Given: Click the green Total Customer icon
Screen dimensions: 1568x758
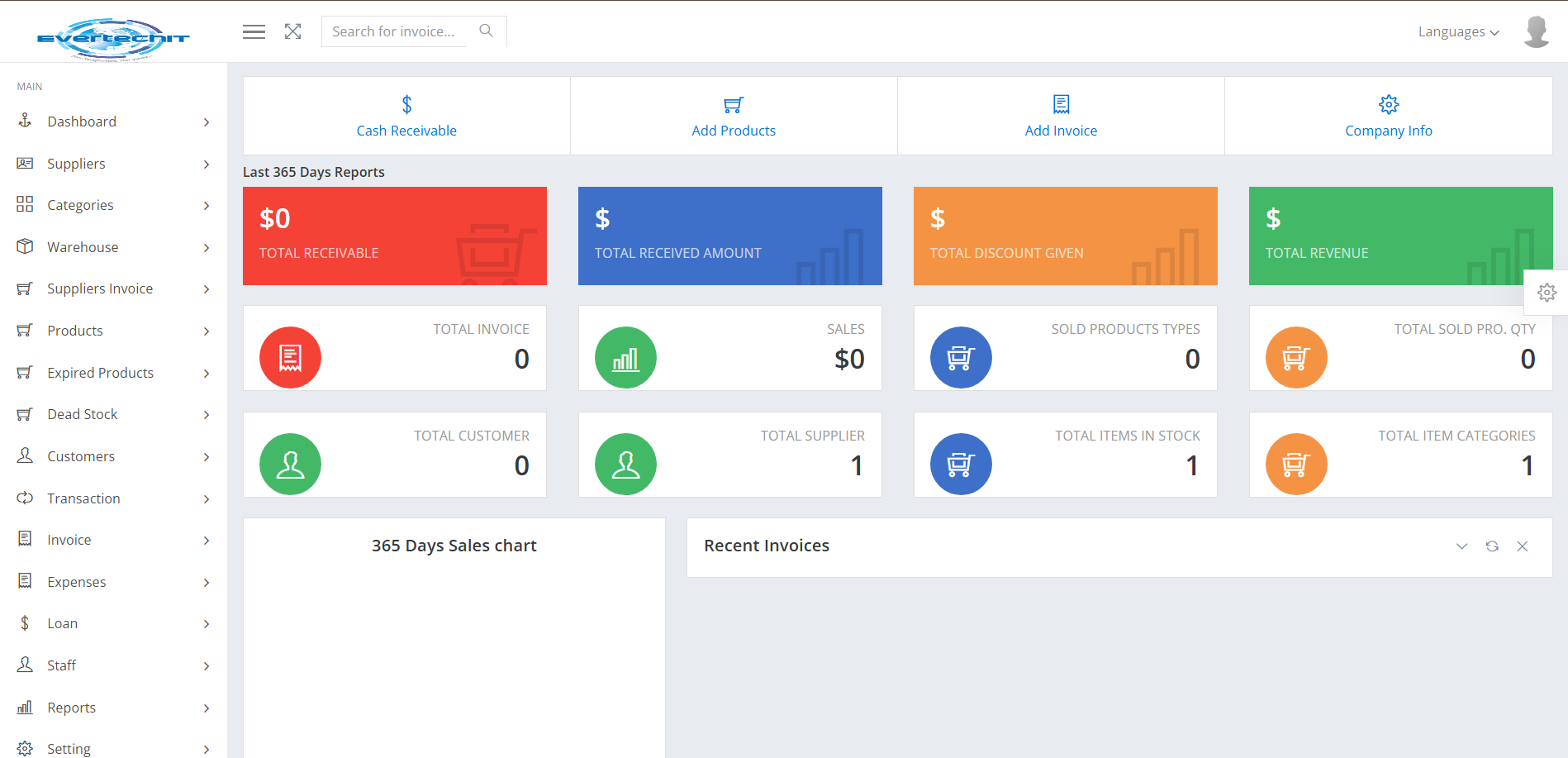Looking at the screenshot, I should (x=290, y=464).
